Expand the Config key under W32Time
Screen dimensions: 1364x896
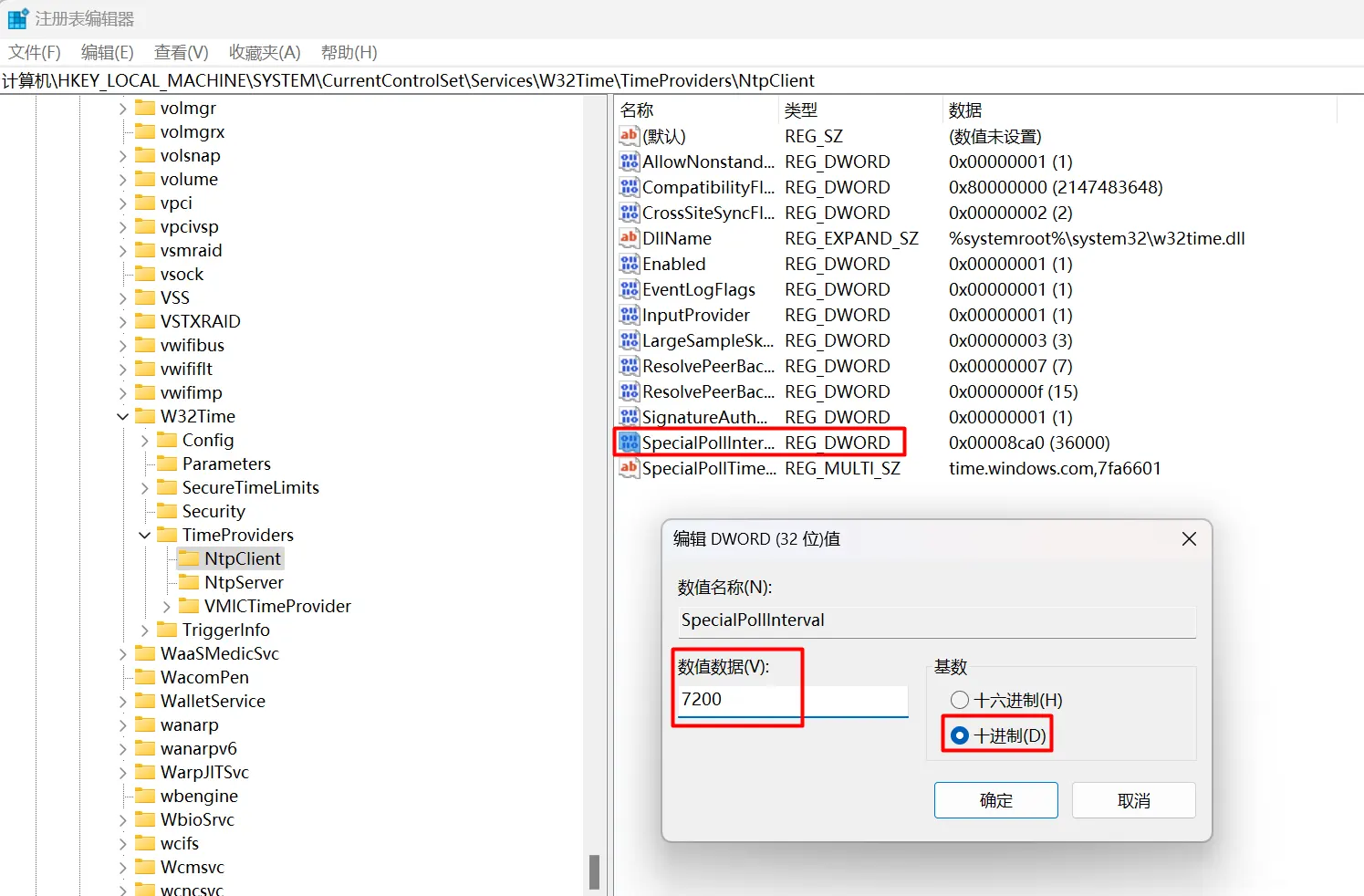click(x=145, y=440)
